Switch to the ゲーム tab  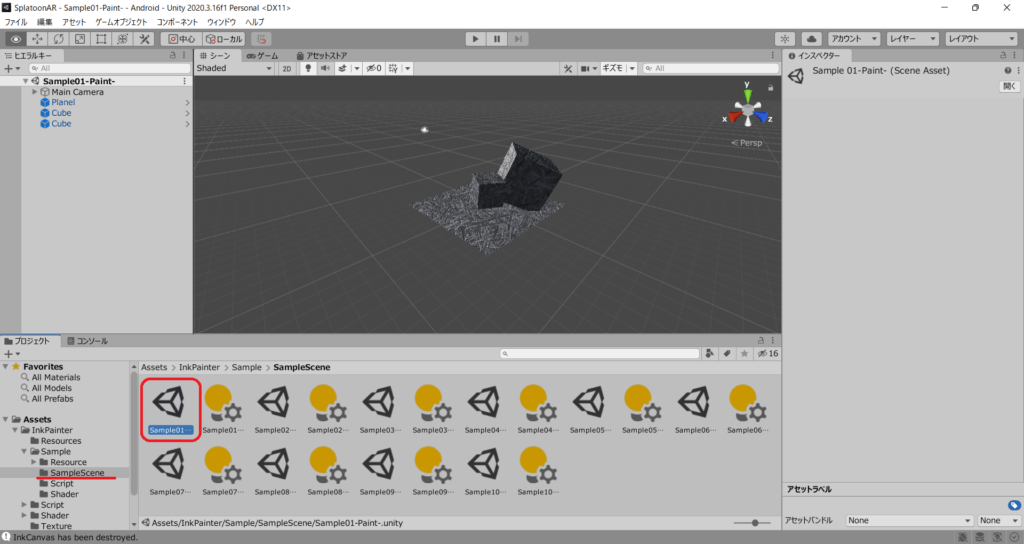coord(262,56)
